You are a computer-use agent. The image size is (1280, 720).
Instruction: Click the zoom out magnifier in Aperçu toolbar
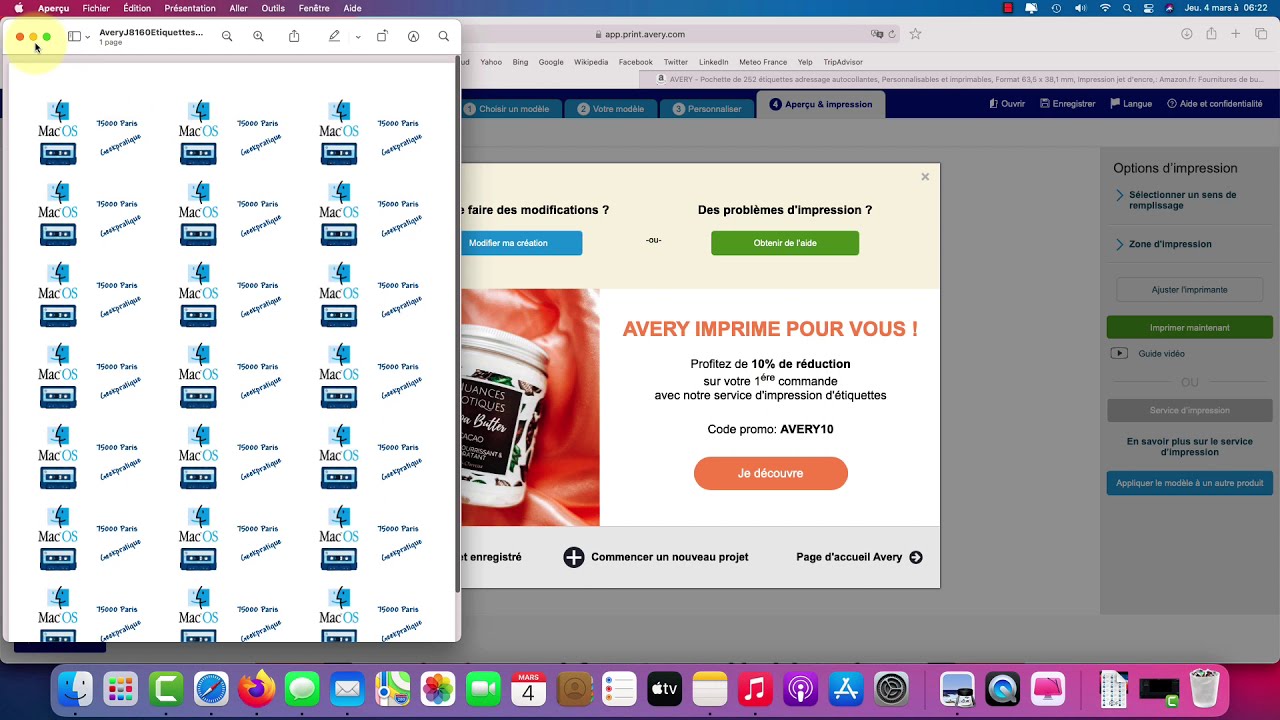pyautogui.click(x=227, y=36)
